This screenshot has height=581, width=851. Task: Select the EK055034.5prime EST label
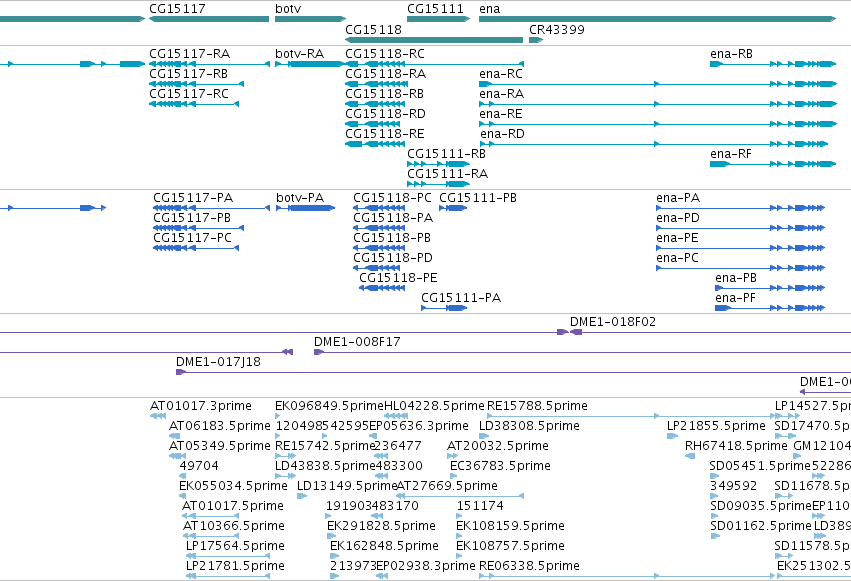coord(233,486)
